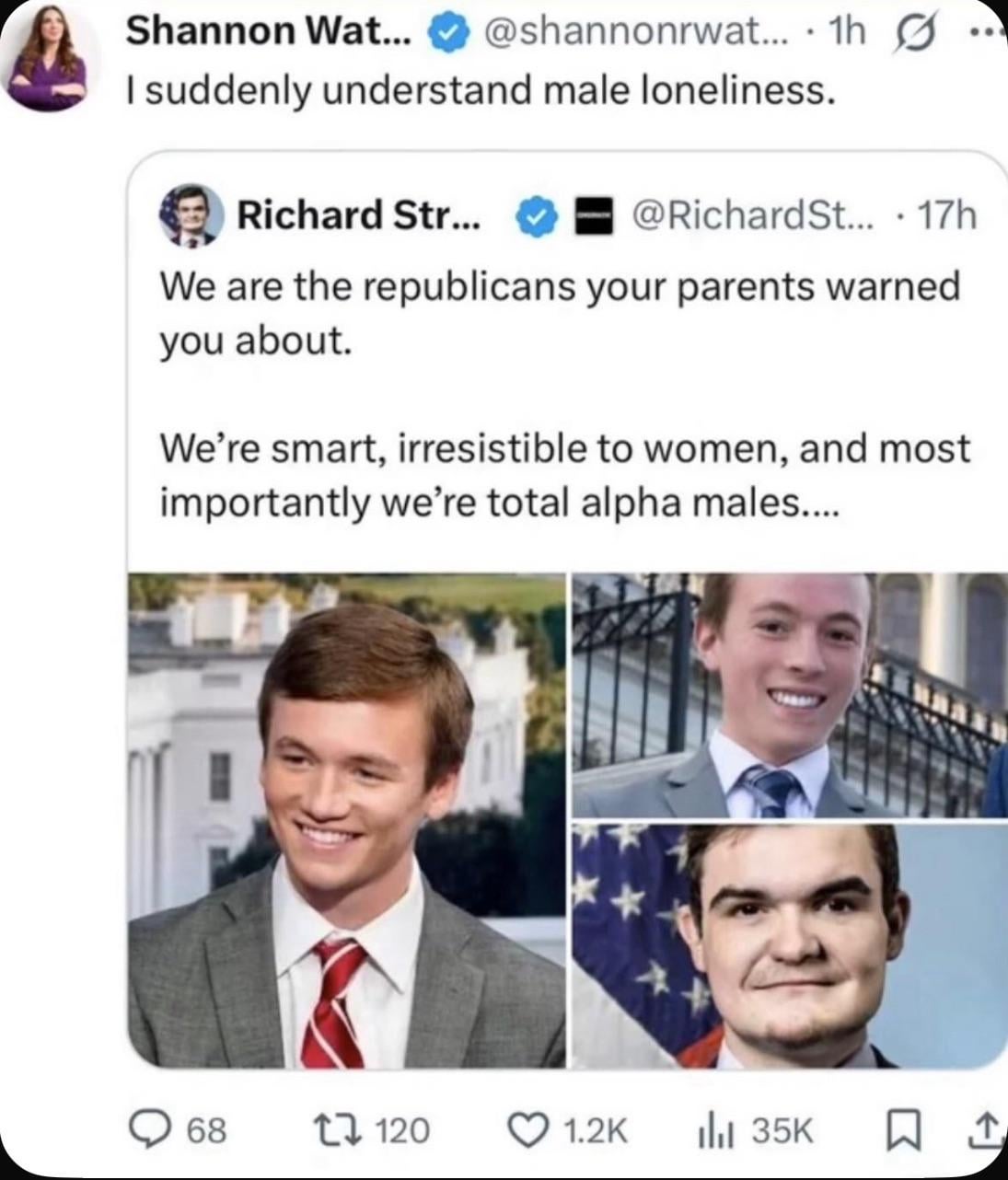Open the top-right photo by the fence
The width and height of the screenshot is (1008, 1180).
point(789,695)
